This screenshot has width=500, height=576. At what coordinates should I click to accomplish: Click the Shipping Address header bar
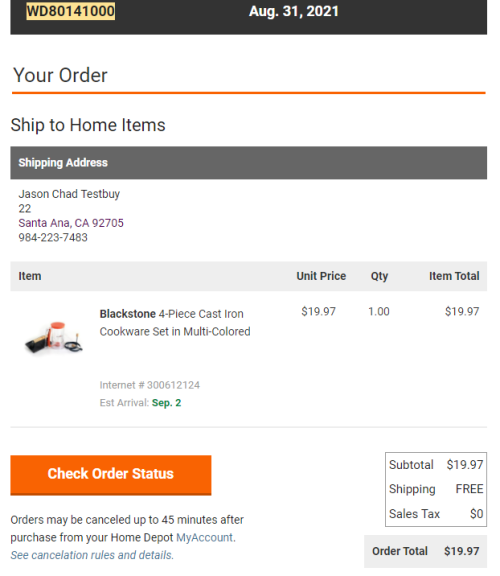click(x=249, y=163)
